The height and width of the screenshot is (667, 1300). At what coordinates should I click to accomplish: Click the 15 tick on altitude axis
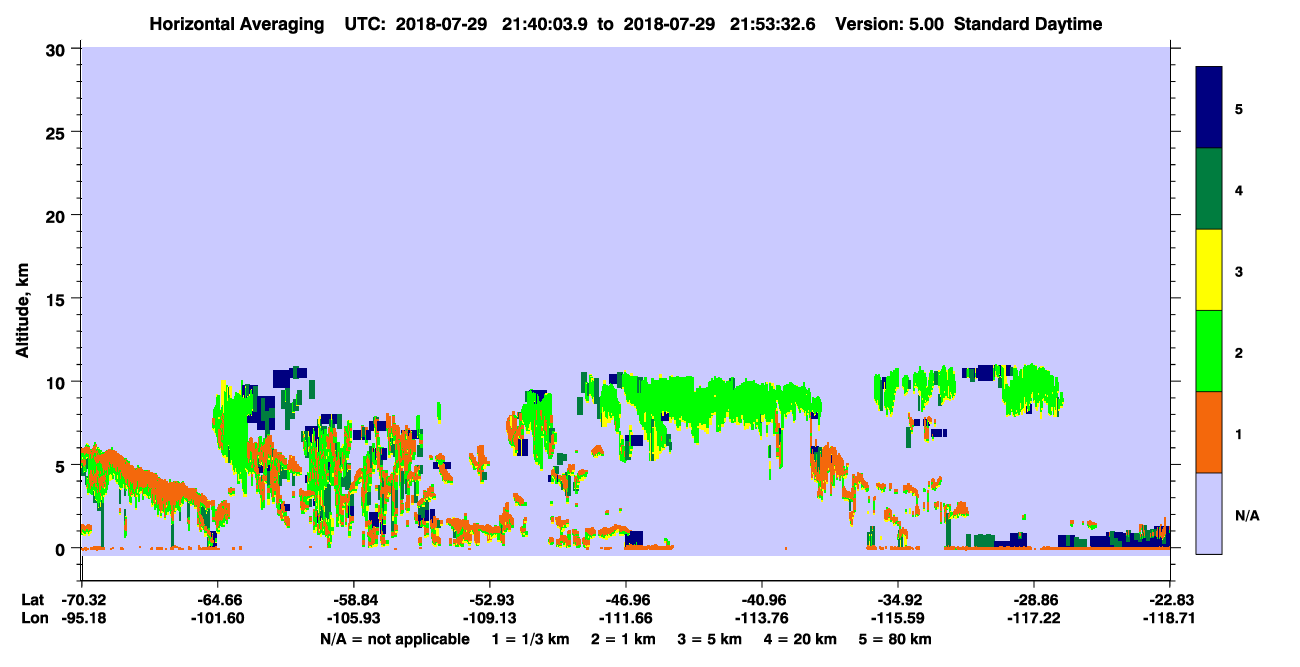(58, 299)
